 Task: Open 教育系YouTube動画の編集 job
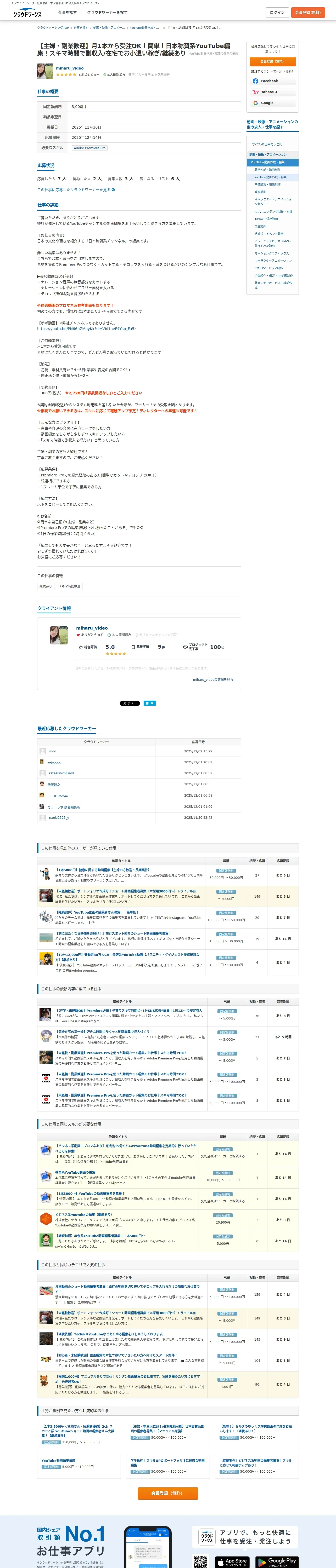click(76, 1172)
